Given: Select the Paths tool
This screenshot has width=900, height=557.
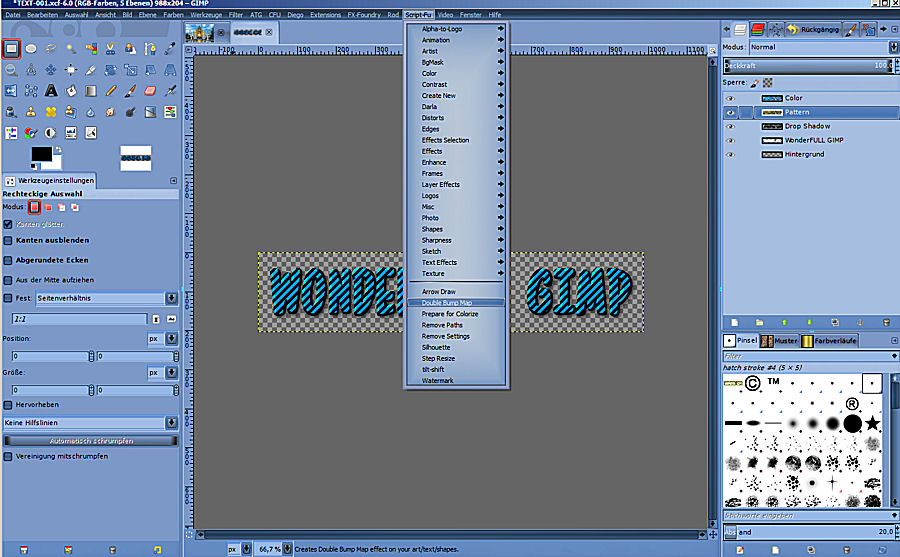Looking at the screenshot, I should point(150,49).
